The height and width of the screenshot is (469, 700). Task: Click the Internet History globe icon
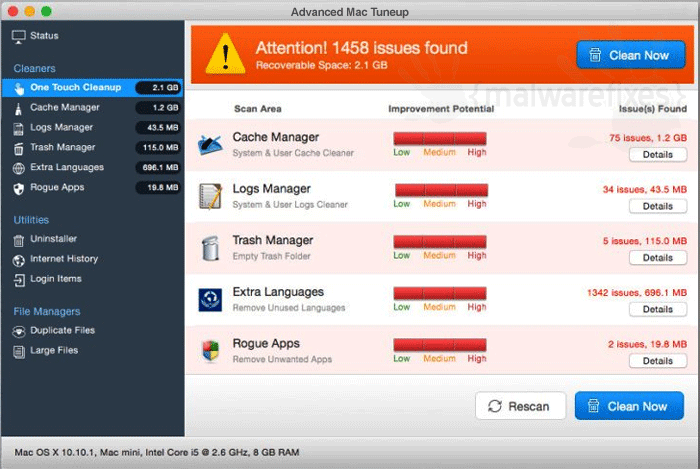[18, 260]
